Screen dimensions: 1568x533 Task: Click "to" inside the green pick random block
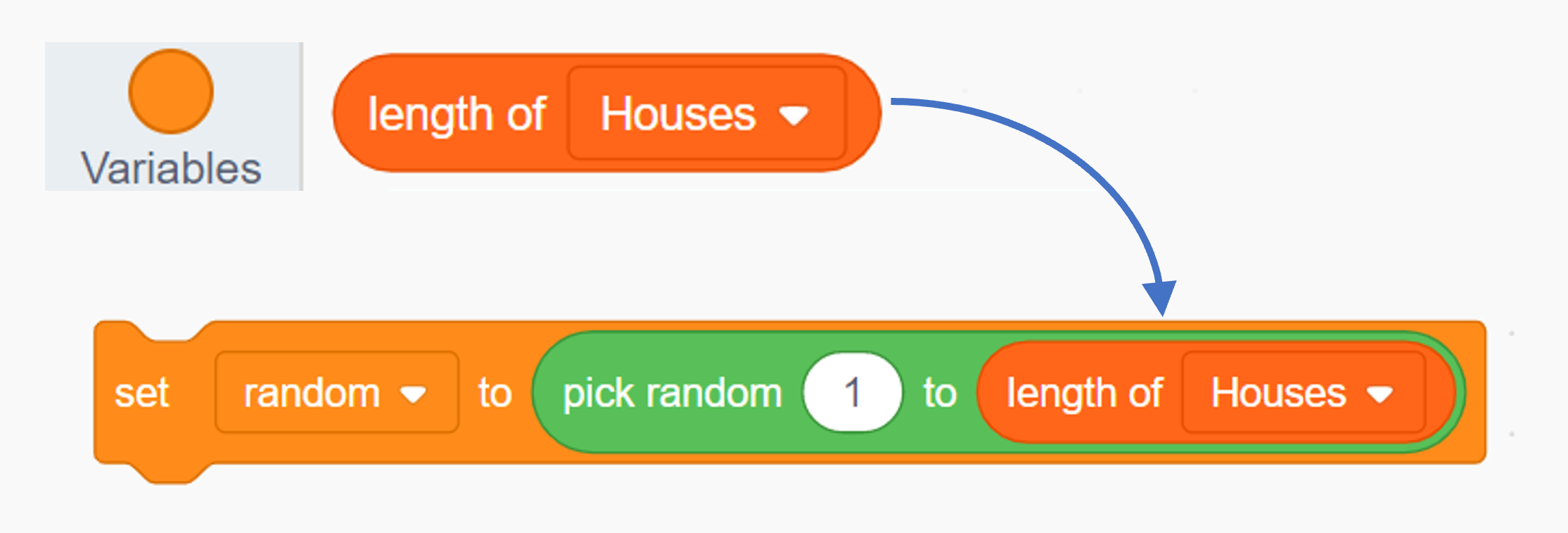point(940,393)
